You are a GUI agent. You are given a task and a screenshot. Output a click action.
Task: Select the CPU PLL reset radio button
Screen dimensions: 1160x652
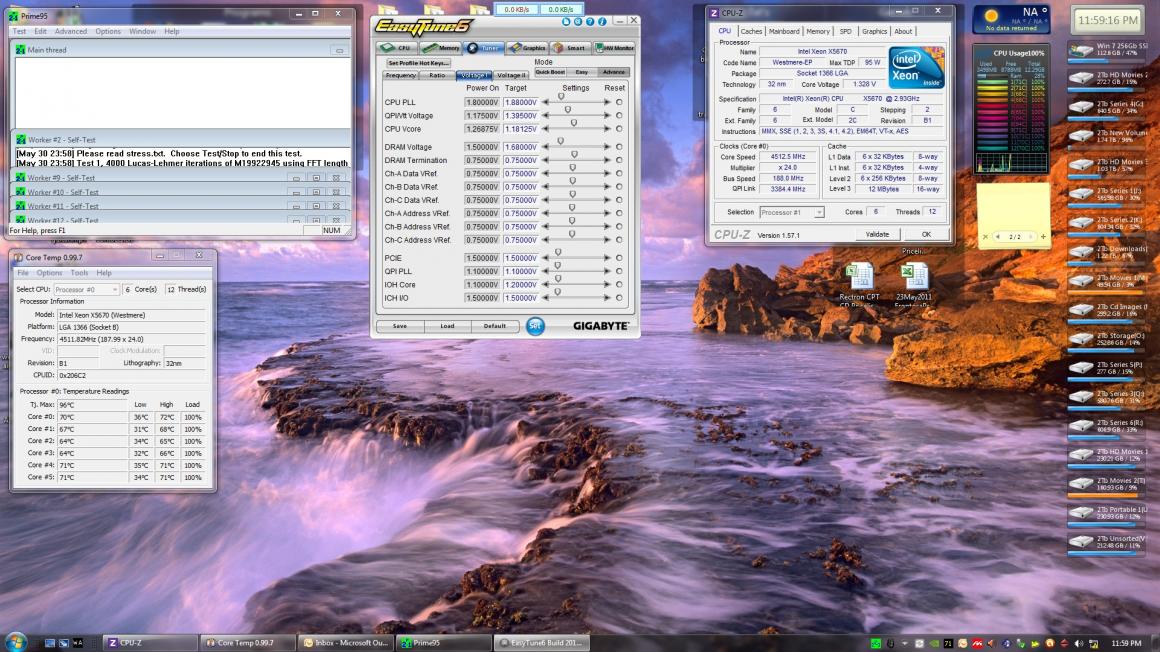[619, 102]
